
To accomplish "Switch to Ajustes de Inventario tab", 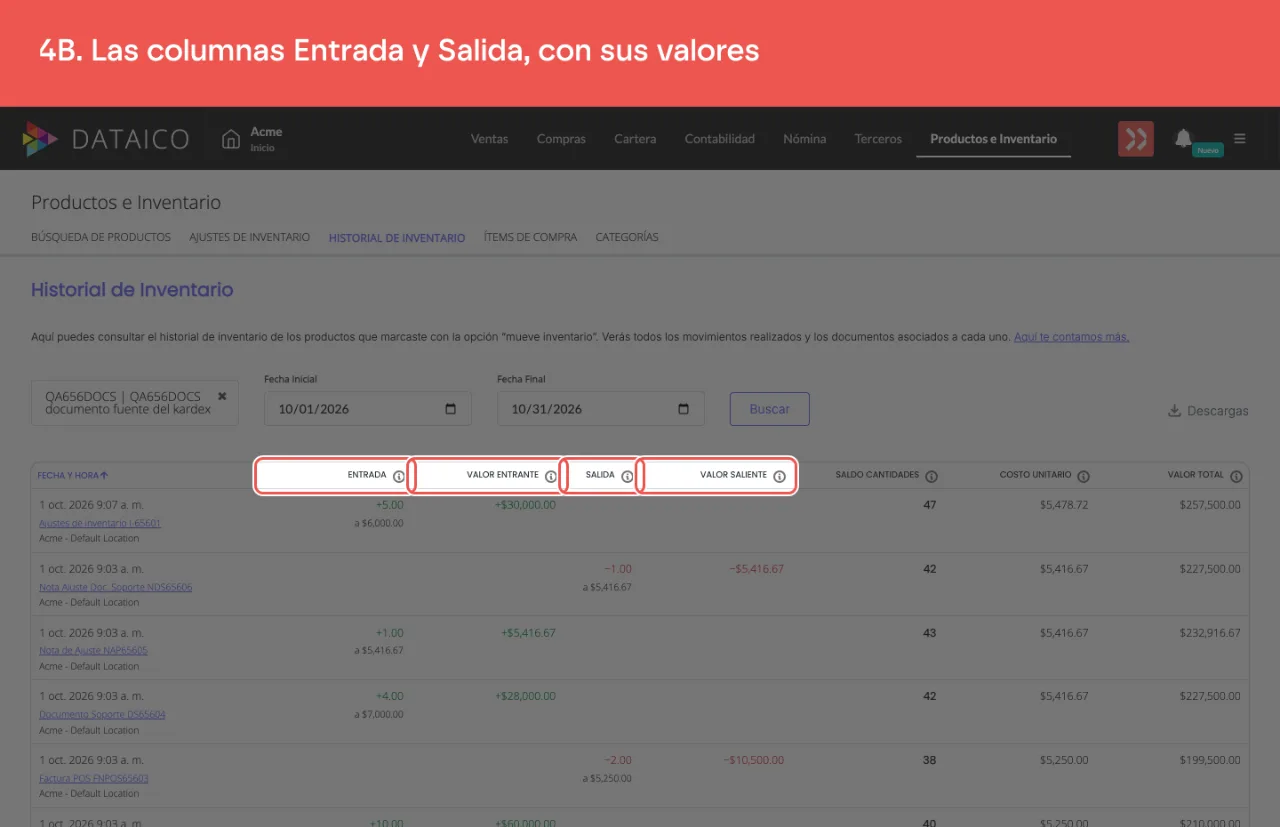I will click(250, 238).
